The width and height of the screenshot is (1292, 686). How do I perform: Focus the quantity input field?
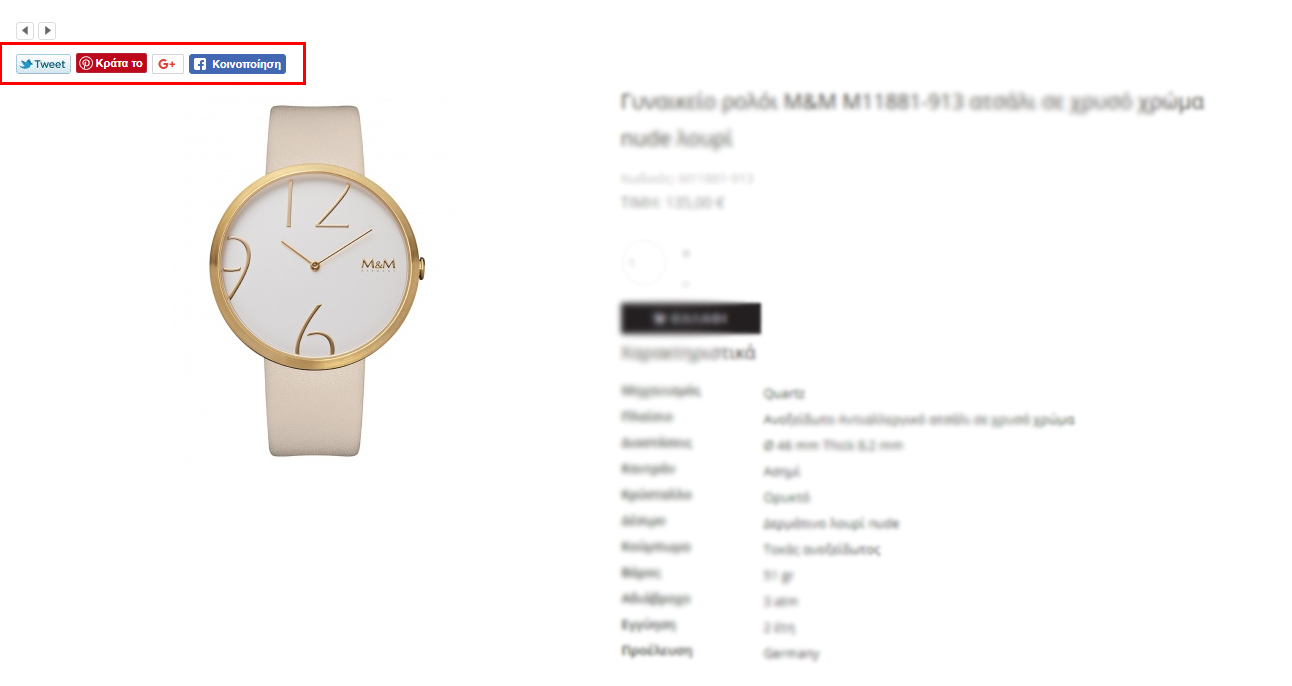point(643,263)
